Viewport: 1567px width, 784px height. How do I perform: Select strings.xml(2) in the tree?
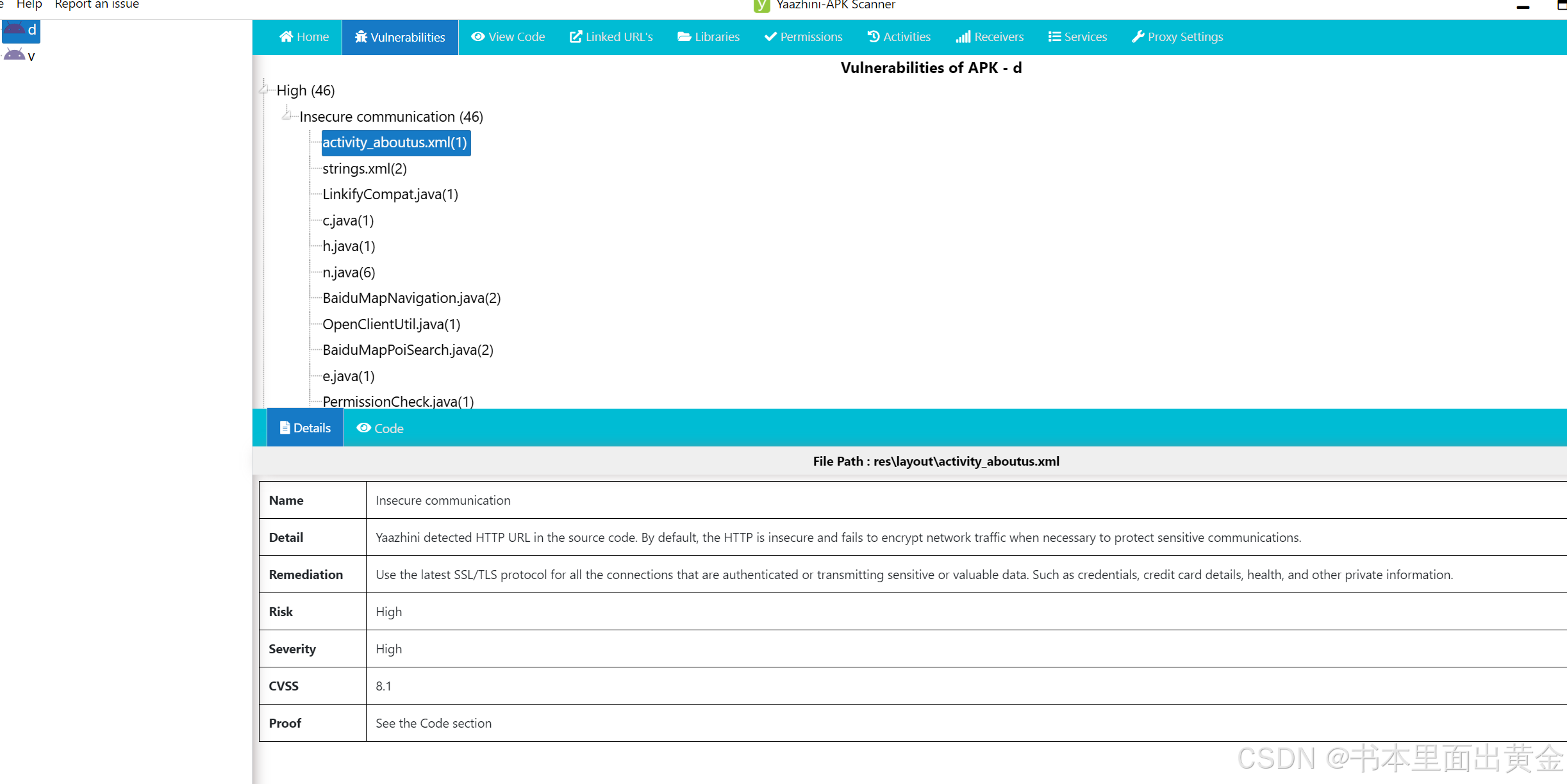[x=364, y=168]
